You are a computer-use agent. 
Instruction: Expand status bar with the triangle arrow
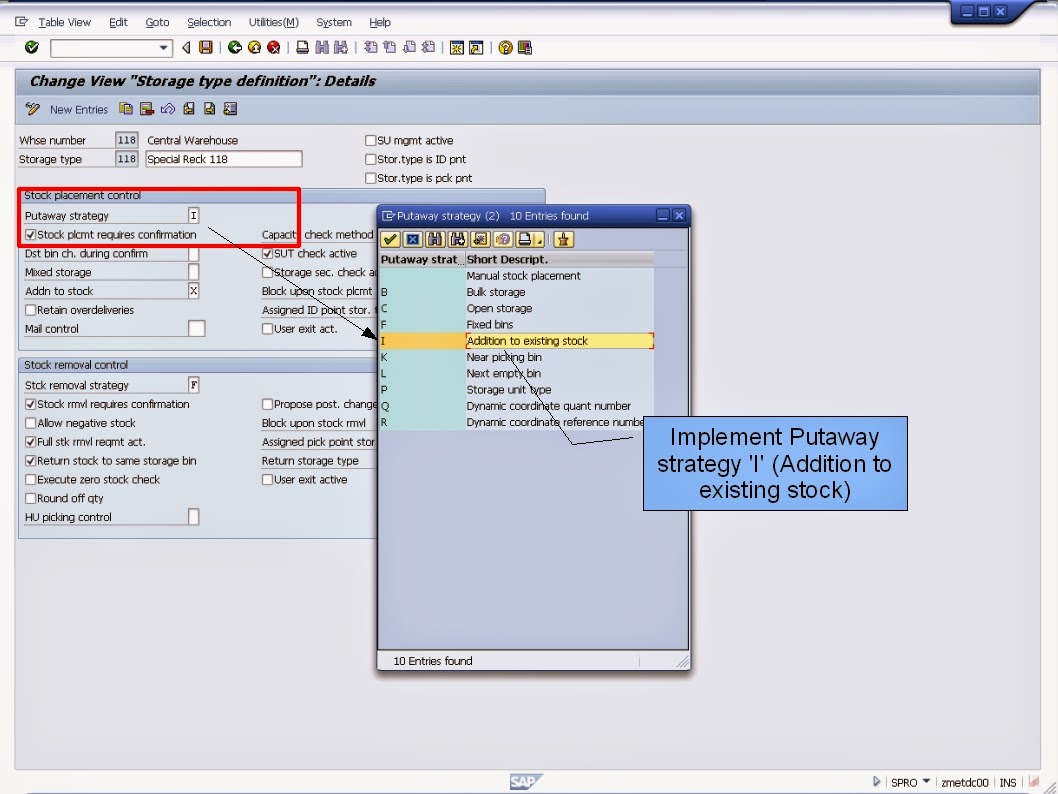(876, 782)
